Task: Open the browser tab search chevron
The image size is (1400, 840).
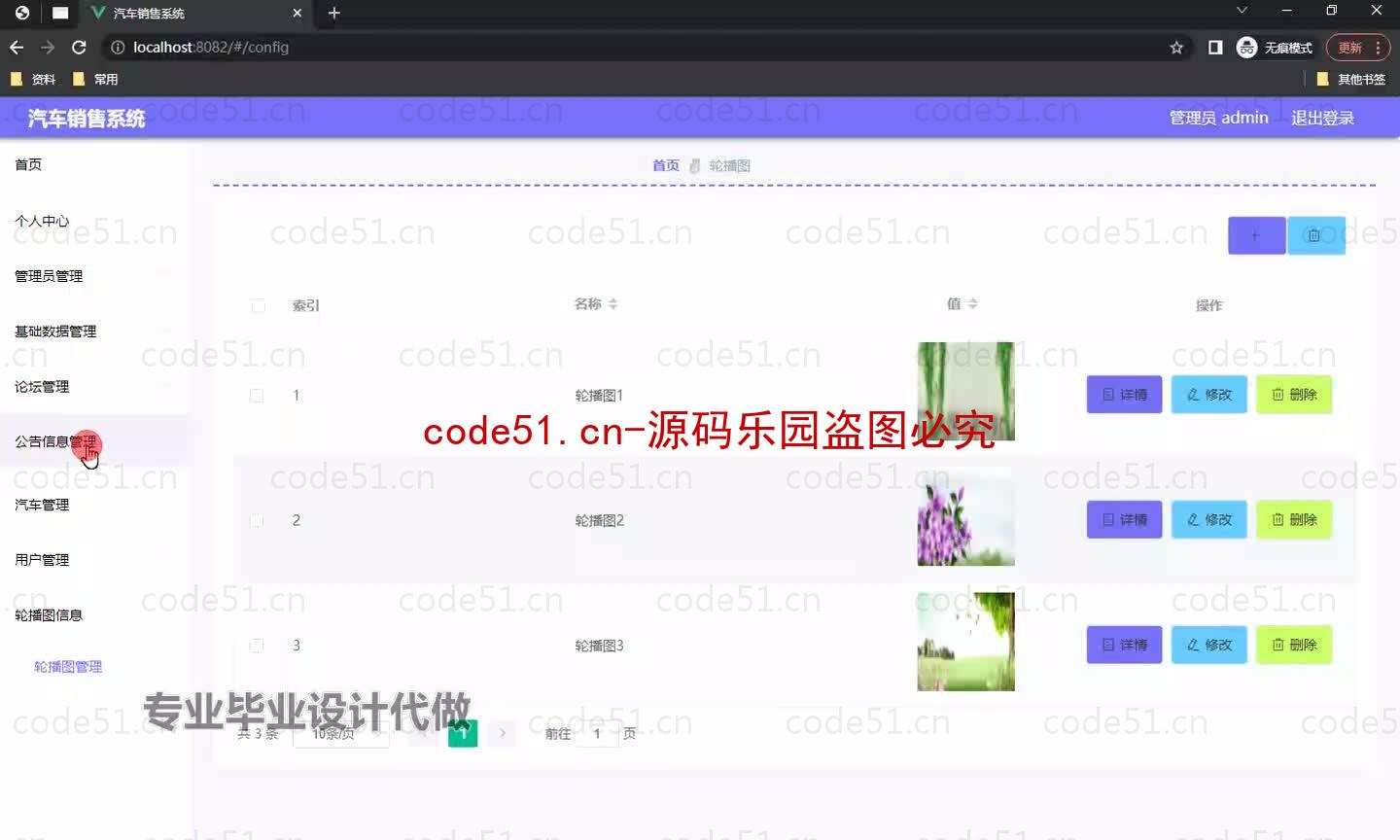Action: [x=1242, y=11]
